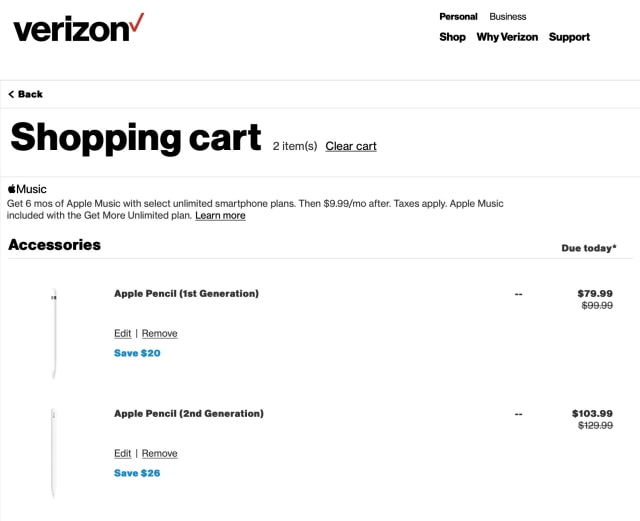Select the Personal tab
This screenshot has width=640, height=521.
pos(458,17)
